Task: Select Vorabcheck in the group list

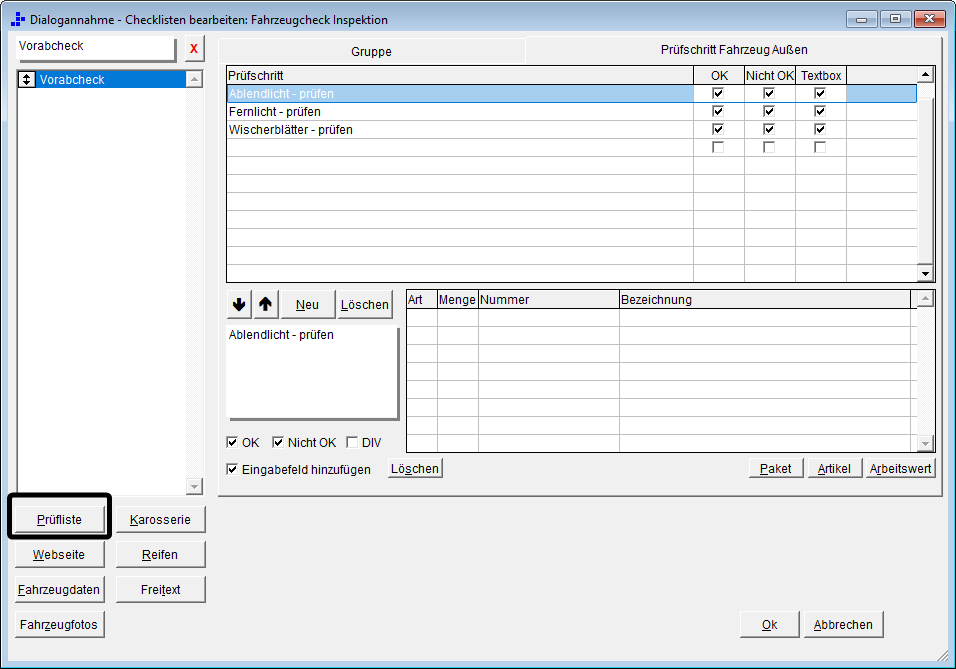Action: coord(102,79)
